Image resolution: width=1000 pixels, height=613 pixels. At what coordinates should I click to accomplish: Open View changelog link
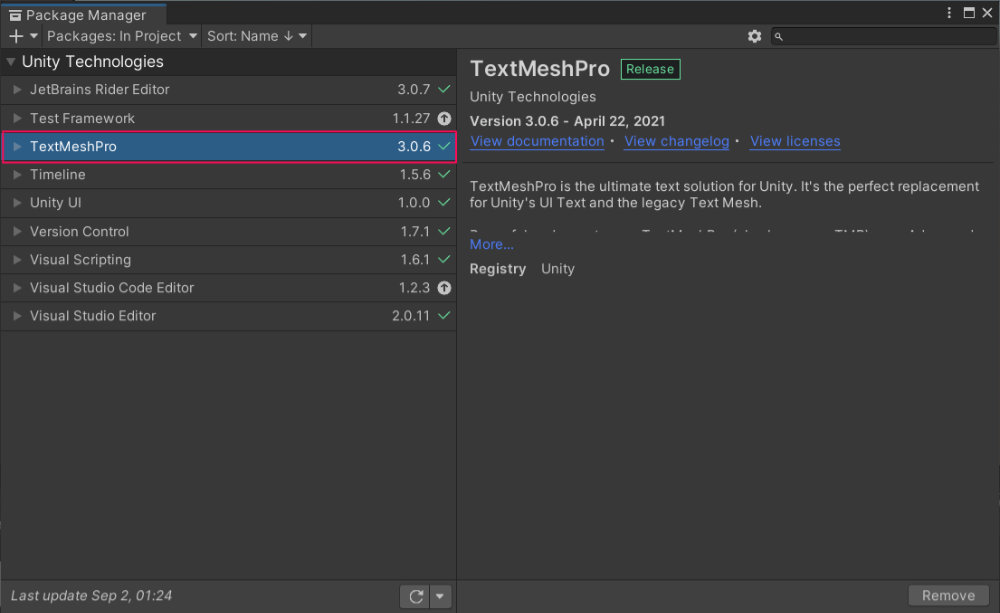click(x=677, y=142)
